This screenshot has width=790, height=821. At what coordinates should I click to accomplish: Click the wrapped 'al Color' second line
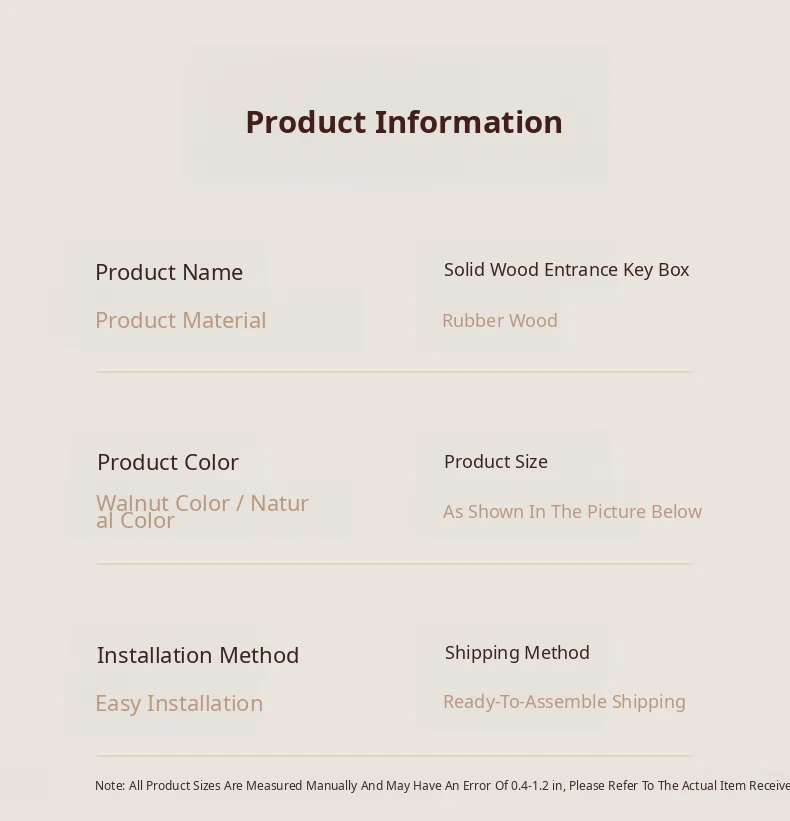tap(135, 521)
